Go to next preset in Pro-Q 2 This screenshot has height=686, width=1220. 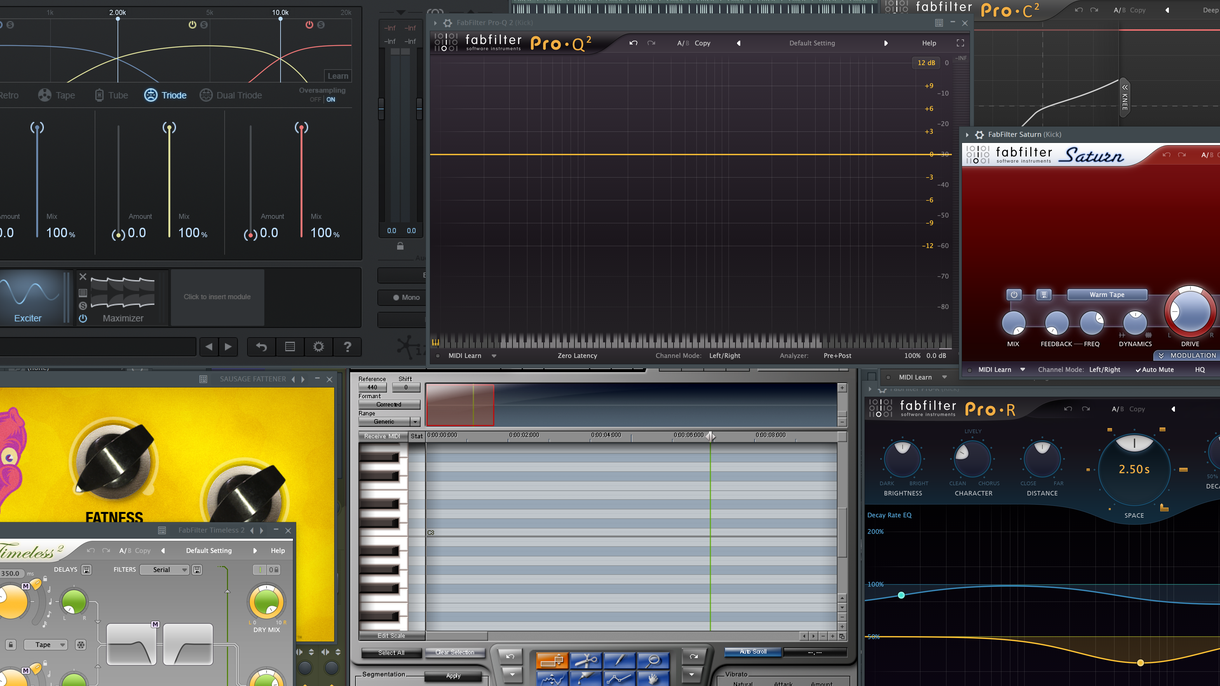885,43
